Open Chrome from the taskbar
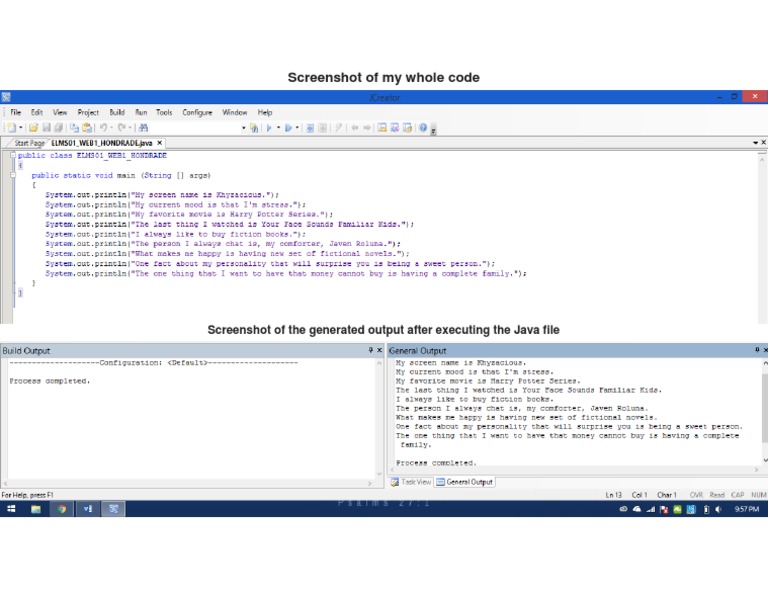 [62, 509]
